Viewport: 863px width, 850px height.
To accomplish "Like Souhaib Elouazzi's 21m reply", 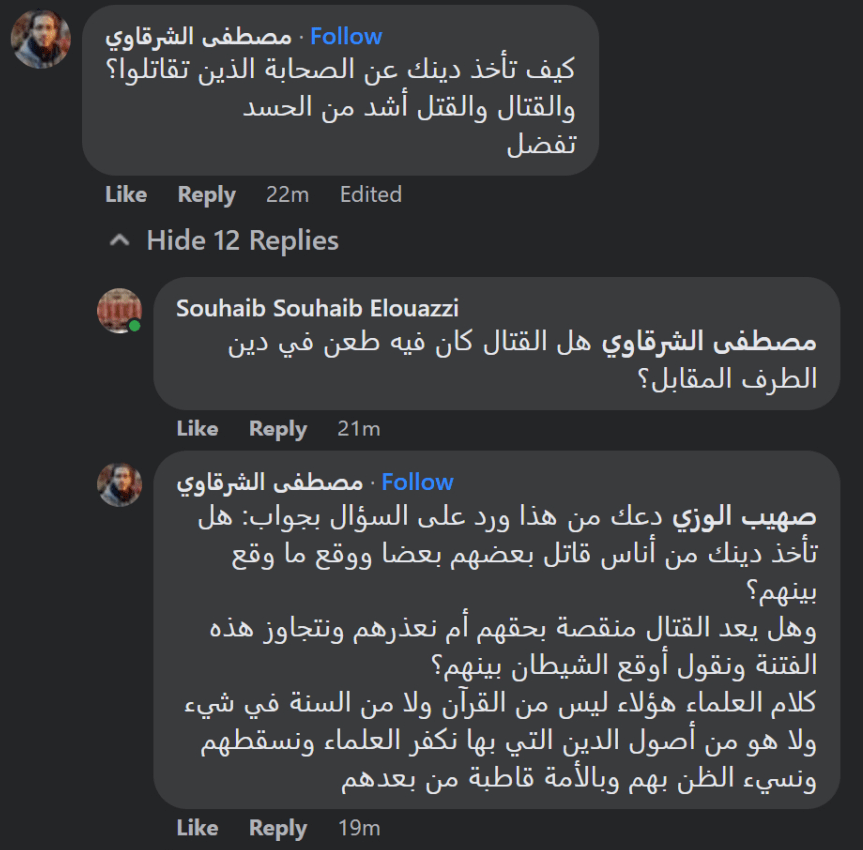I will point(197,429).
